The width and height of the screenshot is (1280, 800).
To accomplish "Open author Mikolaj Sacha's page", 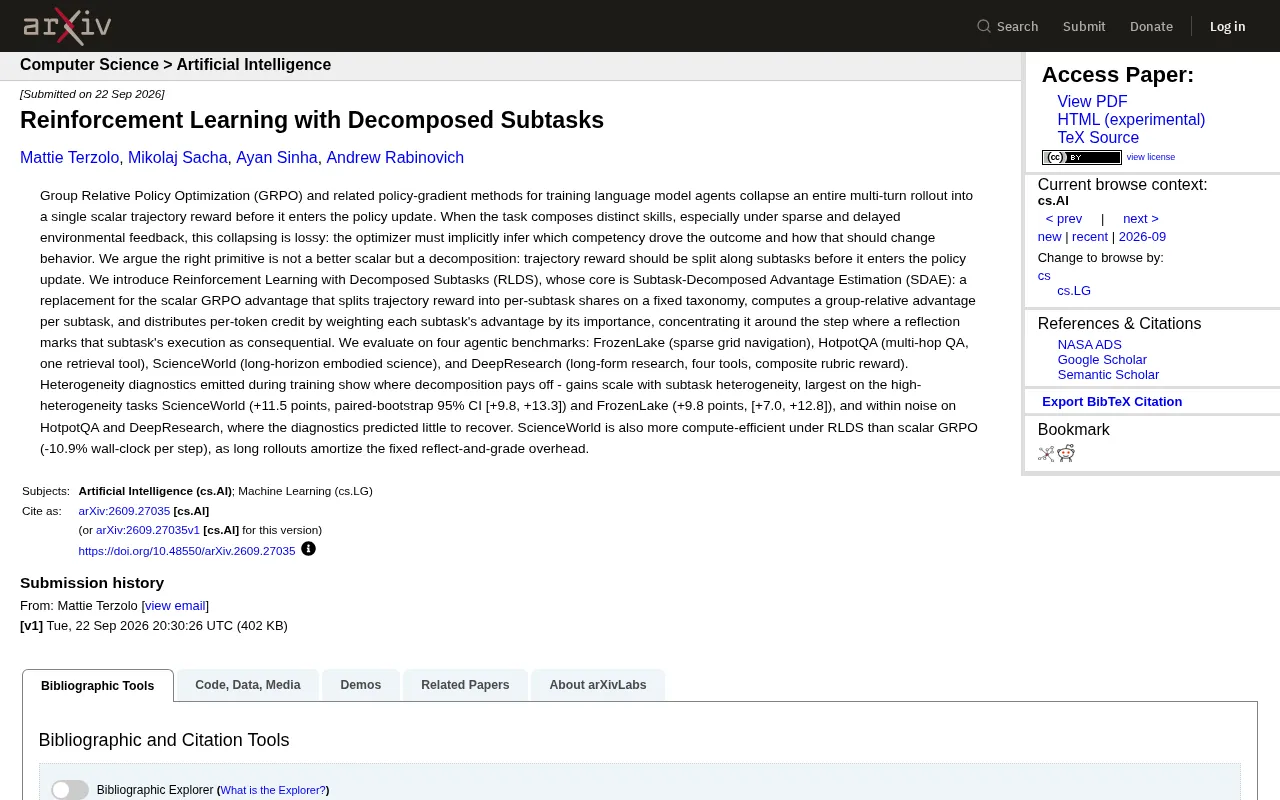I will click(x=179, y=158).
